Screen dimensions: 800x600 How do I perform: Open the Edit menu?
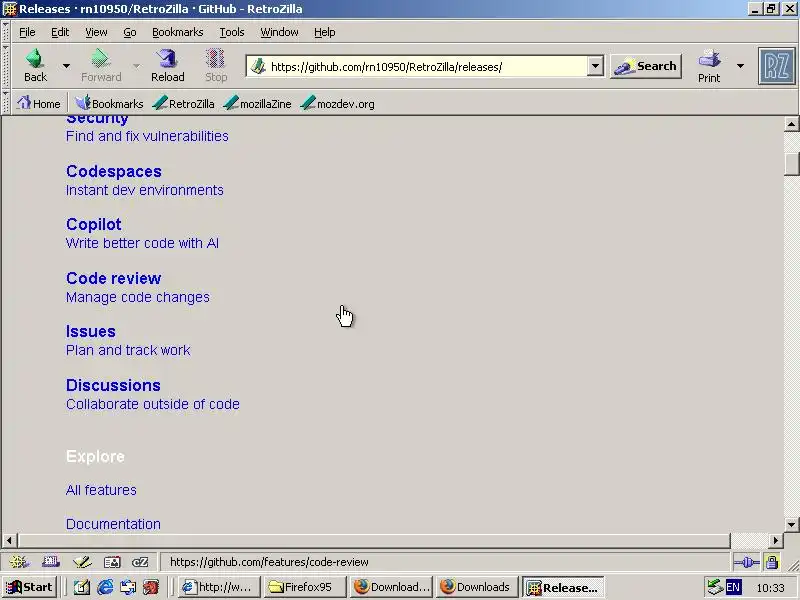60,32
